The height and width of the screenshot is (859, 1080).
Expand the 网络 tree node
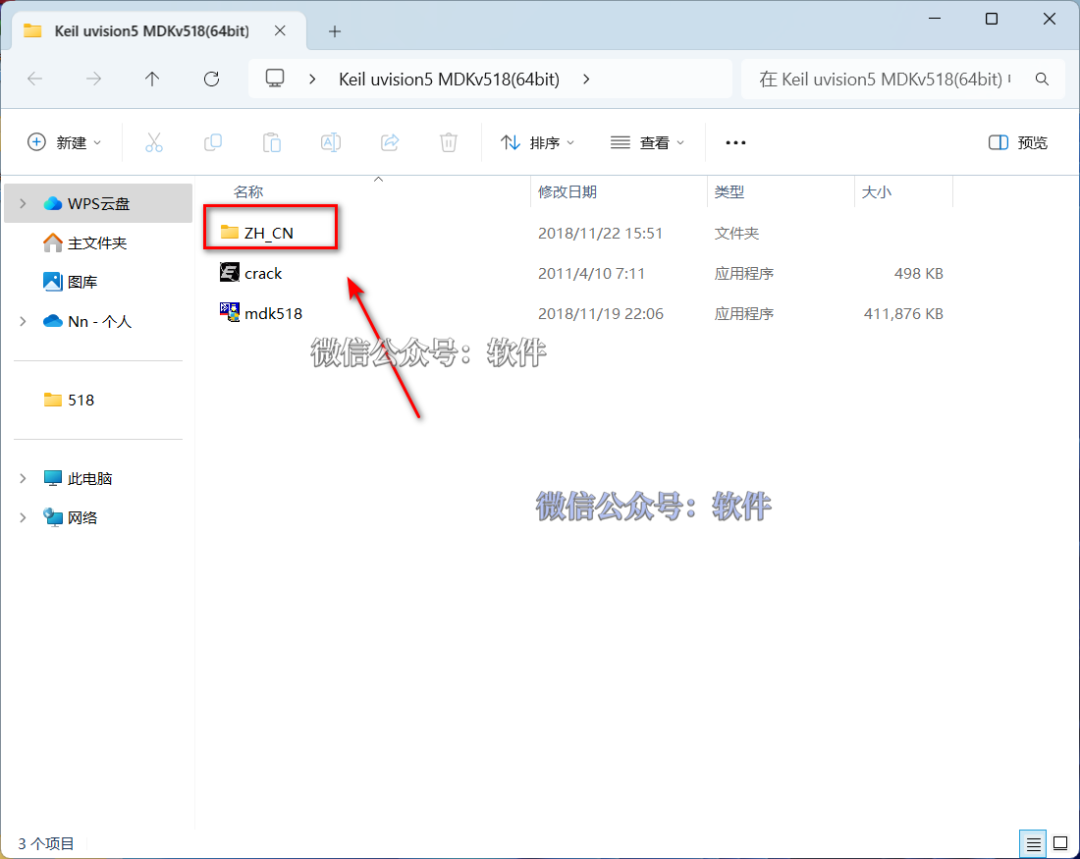23,517
